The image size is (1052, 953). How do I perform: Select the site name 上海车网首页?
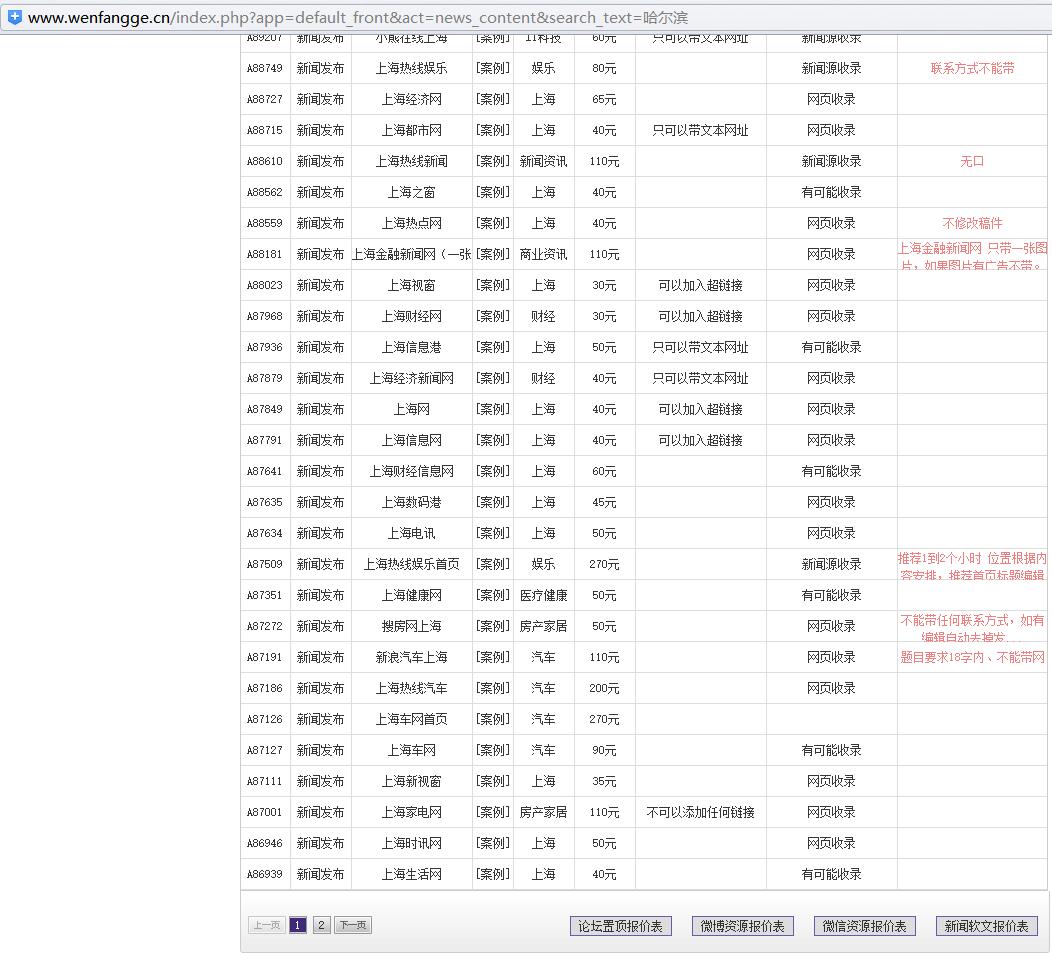tap(412, 719)
